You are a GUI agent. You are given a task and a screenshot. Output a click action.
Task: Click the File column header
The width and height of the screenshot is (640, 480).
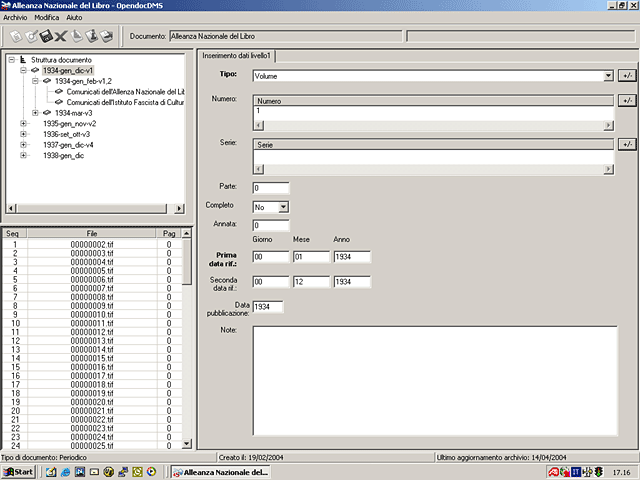(92, 233)
